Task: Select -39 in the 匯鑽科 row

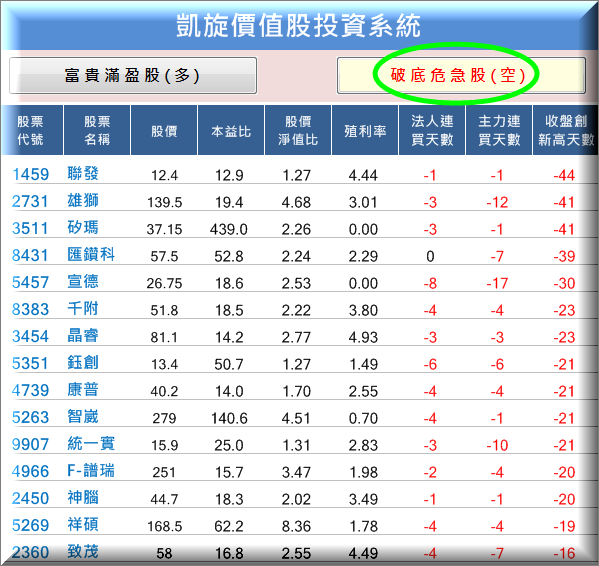Action: [564, 256]
